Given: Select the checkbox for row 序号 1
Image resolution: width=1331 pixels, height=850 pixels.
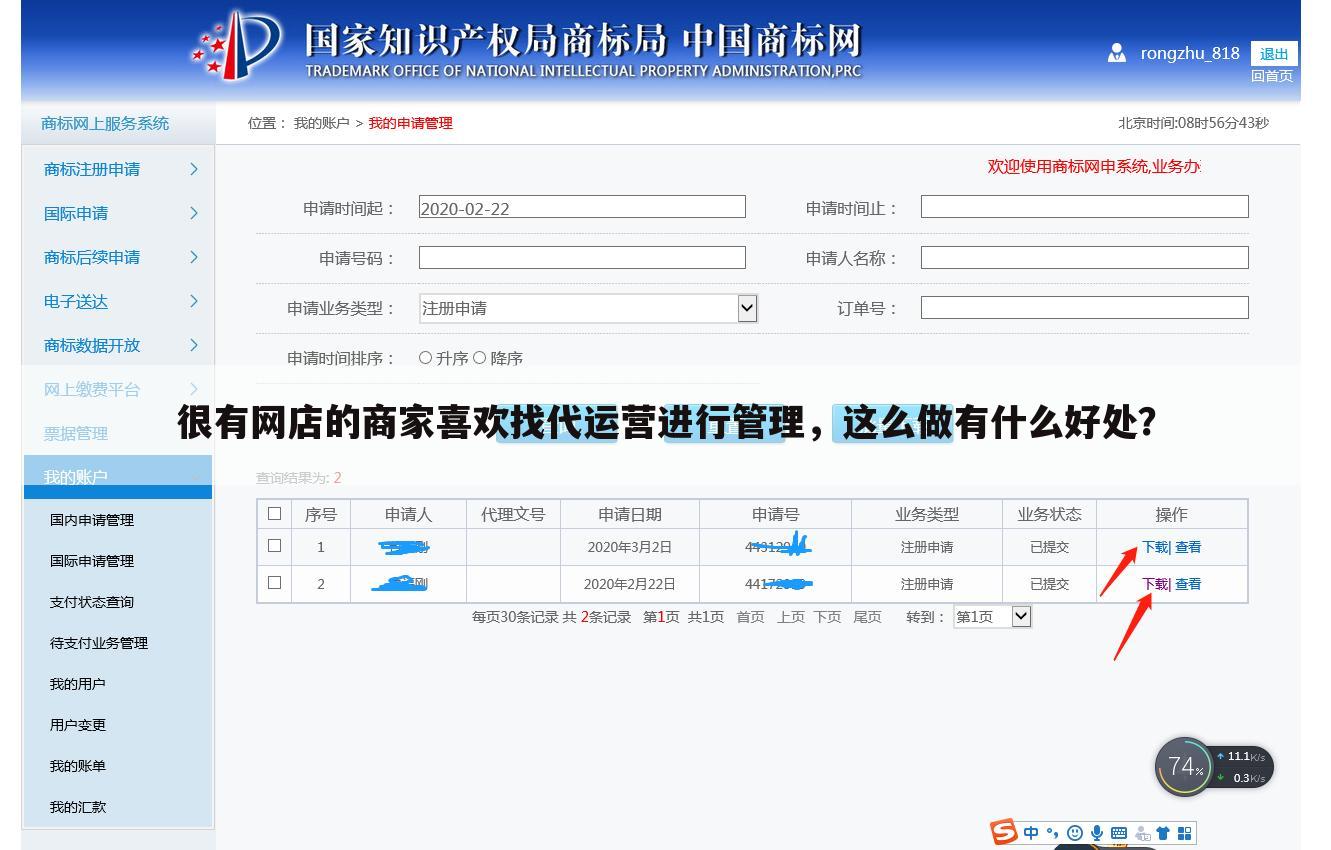Looking at the screenshot, I should tap(274, 546).
